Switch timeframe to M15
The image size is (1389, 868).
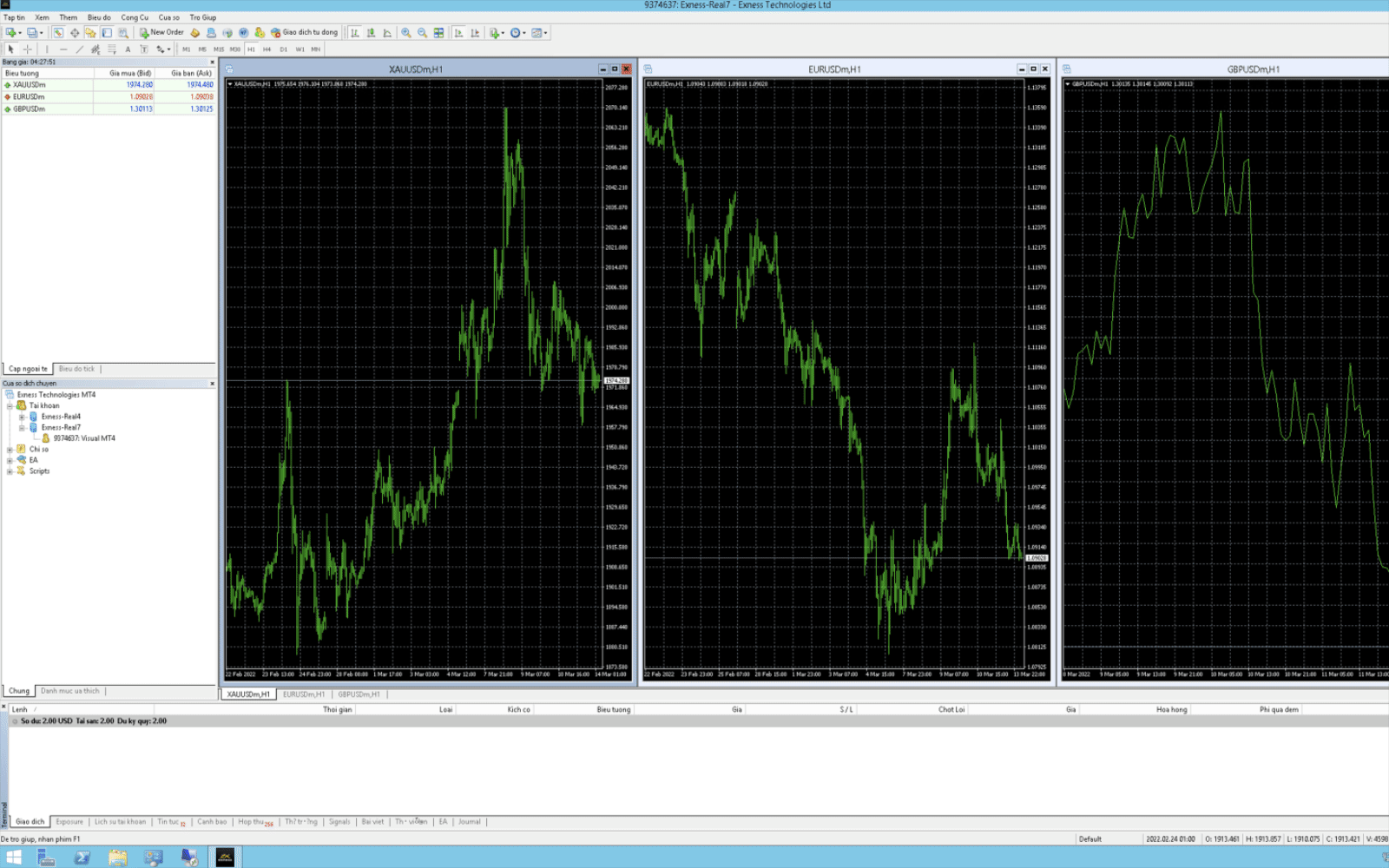(219, 49)
